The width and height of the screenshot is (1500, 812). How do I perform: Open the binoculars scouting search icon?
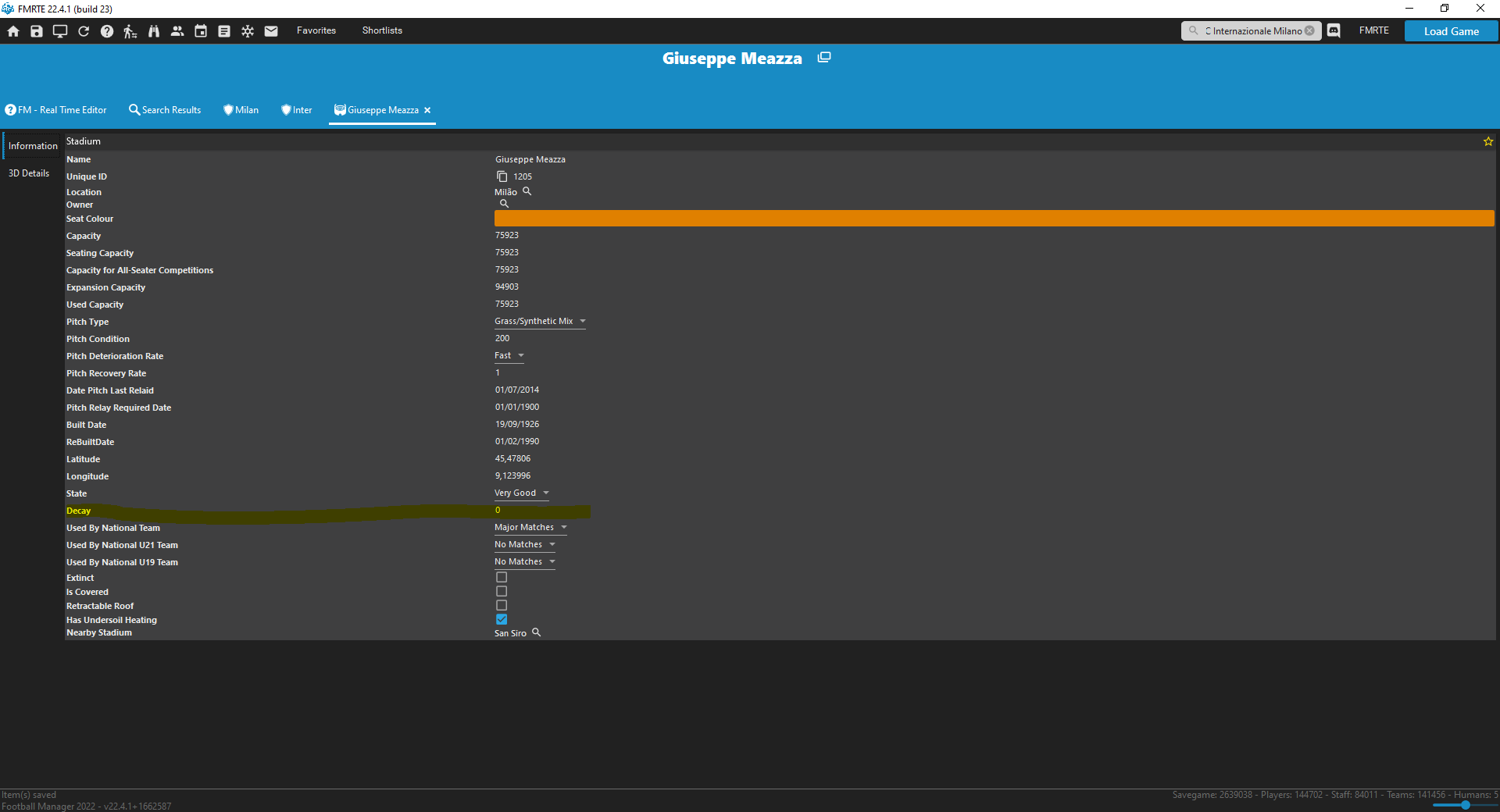(154, 31)
